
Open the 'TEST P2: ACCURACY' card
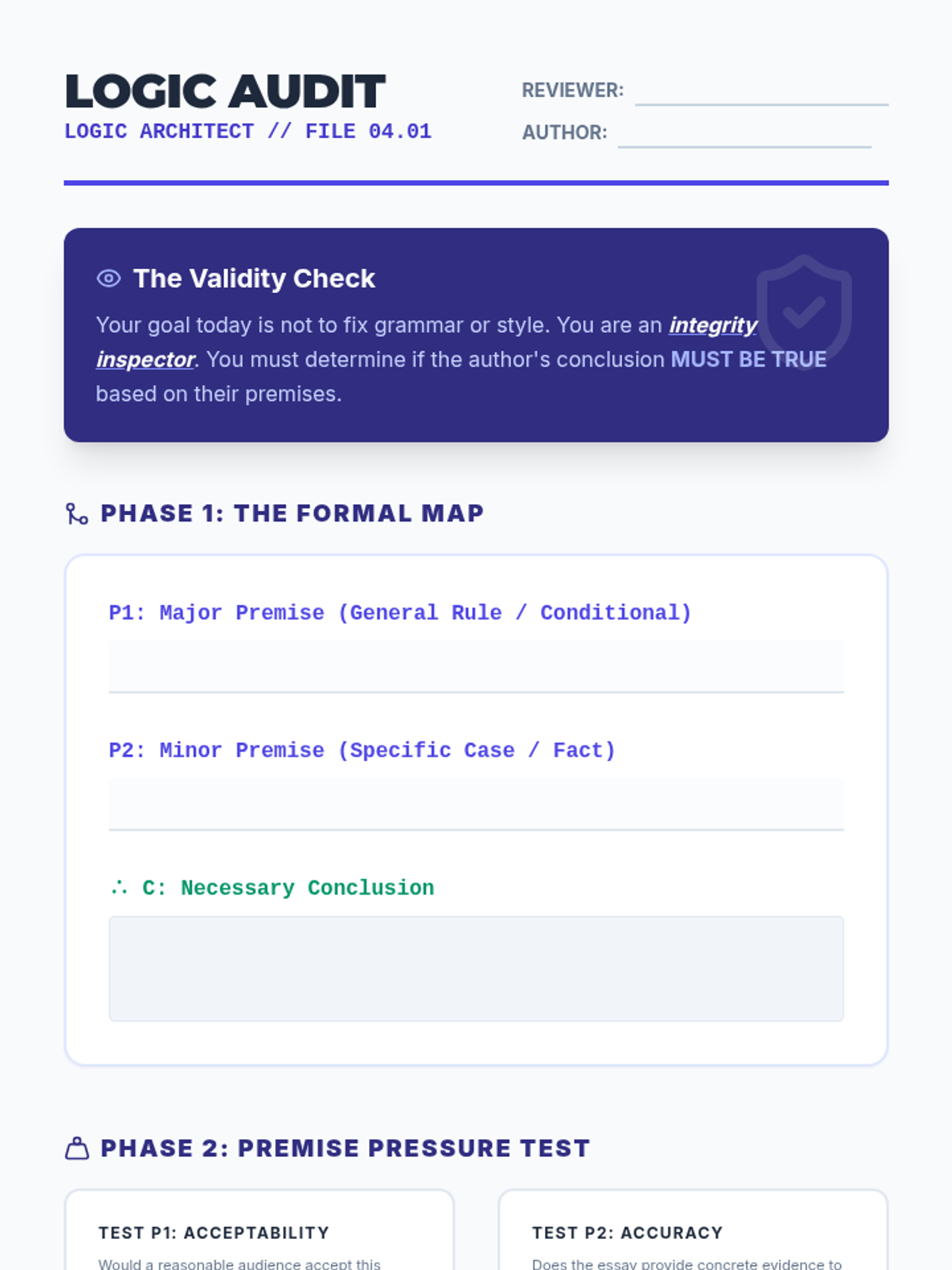pyautogui.click(x=693, y=1233)
